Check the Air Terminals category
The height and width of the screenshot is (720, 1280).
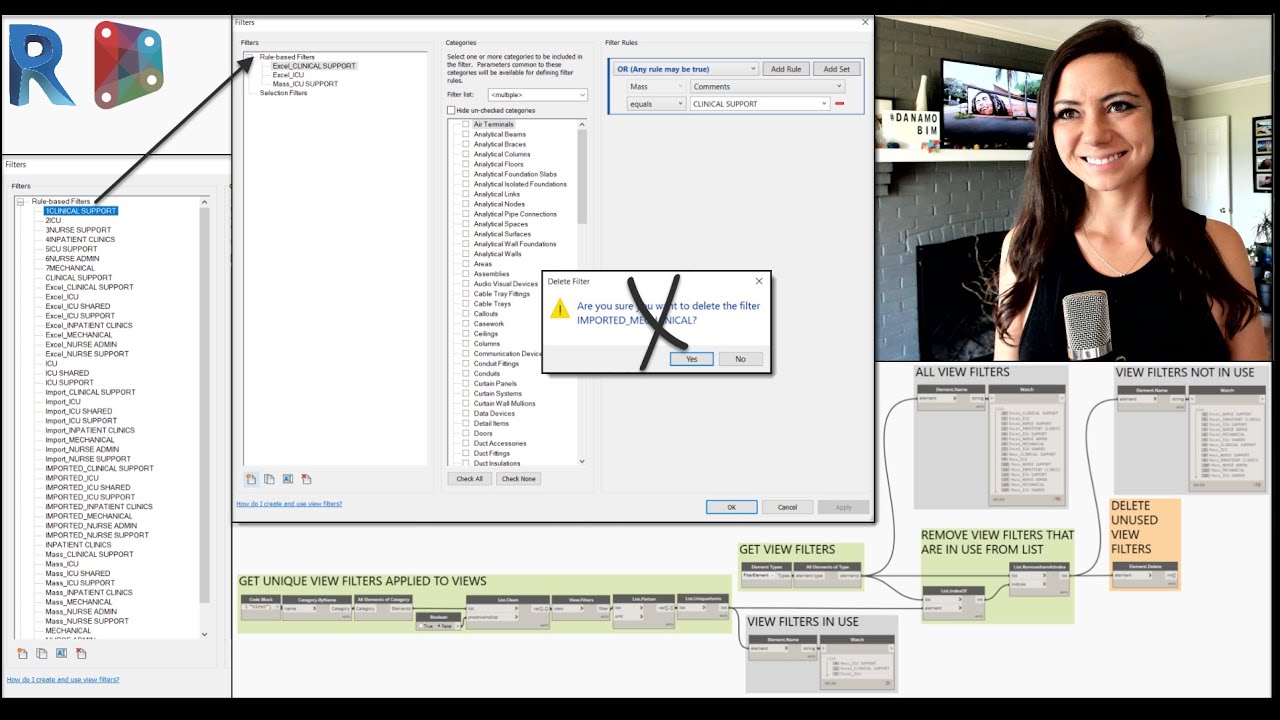[x=465, y=124]
